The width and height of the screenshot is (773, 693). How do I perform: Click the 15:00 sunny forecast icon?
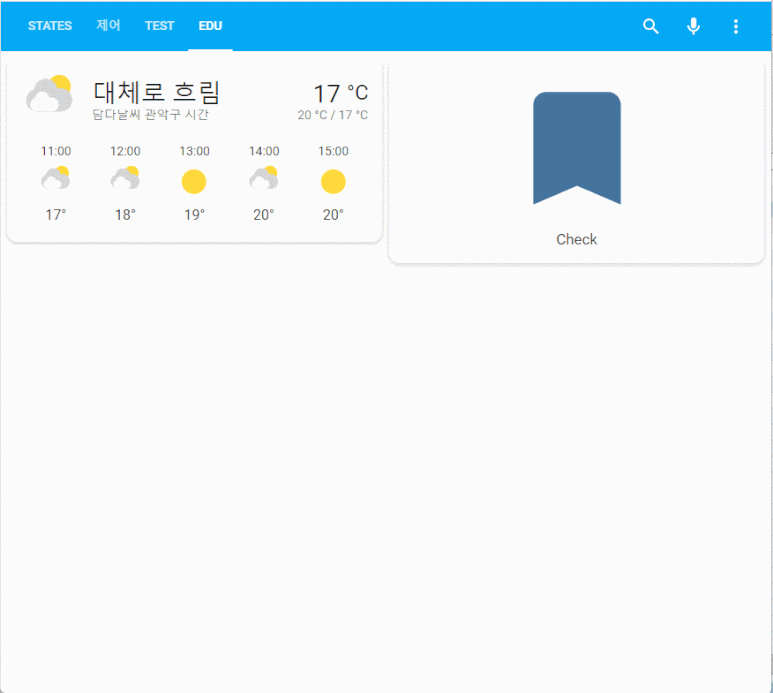[x=333, y=181]
